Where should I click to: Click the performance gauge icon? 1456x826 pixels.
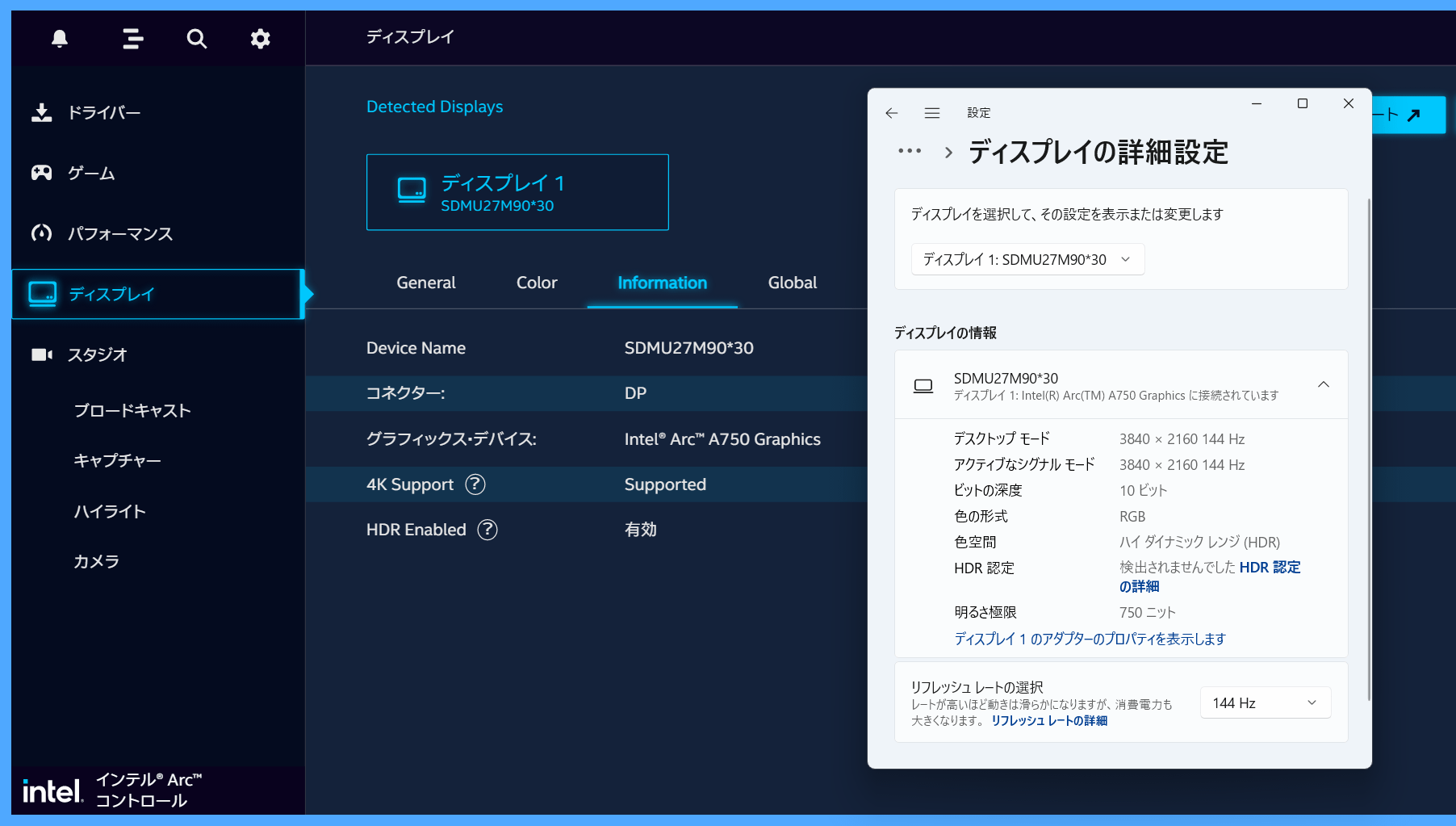pos(42,233)
